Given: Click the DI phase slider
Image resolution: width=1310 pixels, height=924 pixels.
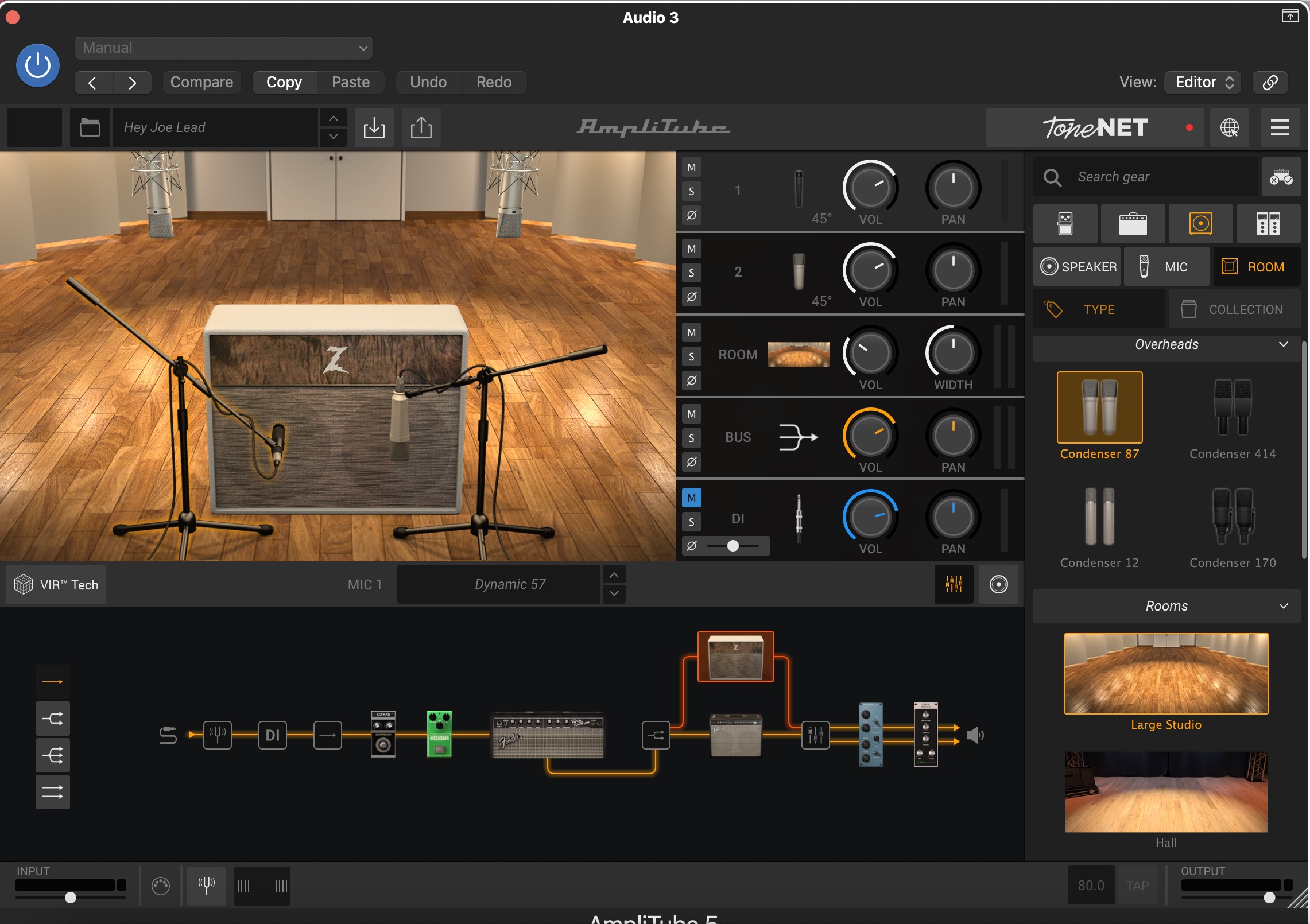Looking at the screenshot, I should [x=733, y=546].
